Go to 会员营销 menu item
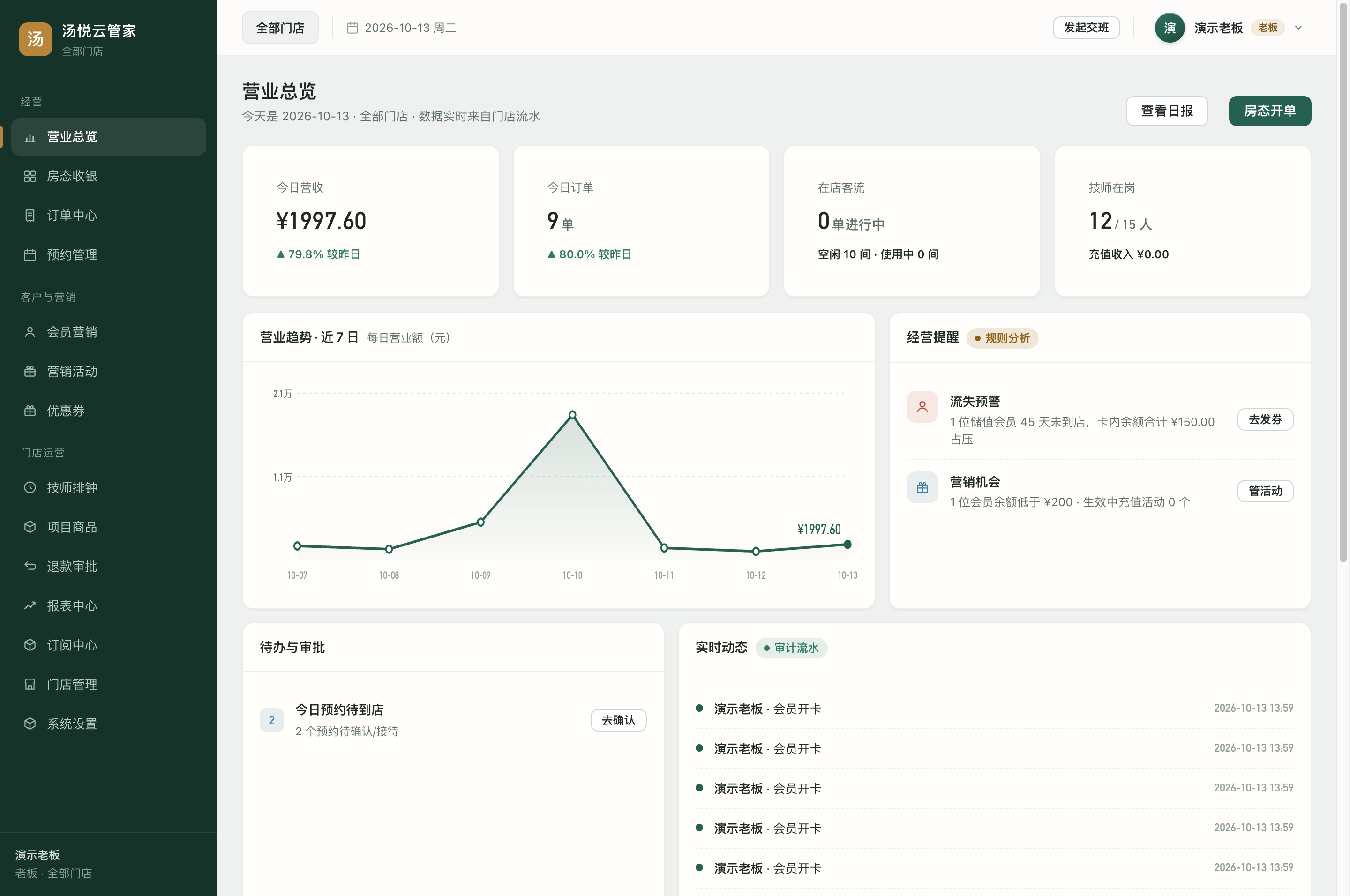Image resolution: width=1350 pixels, height=896 pixels. [x=109, y=332]
